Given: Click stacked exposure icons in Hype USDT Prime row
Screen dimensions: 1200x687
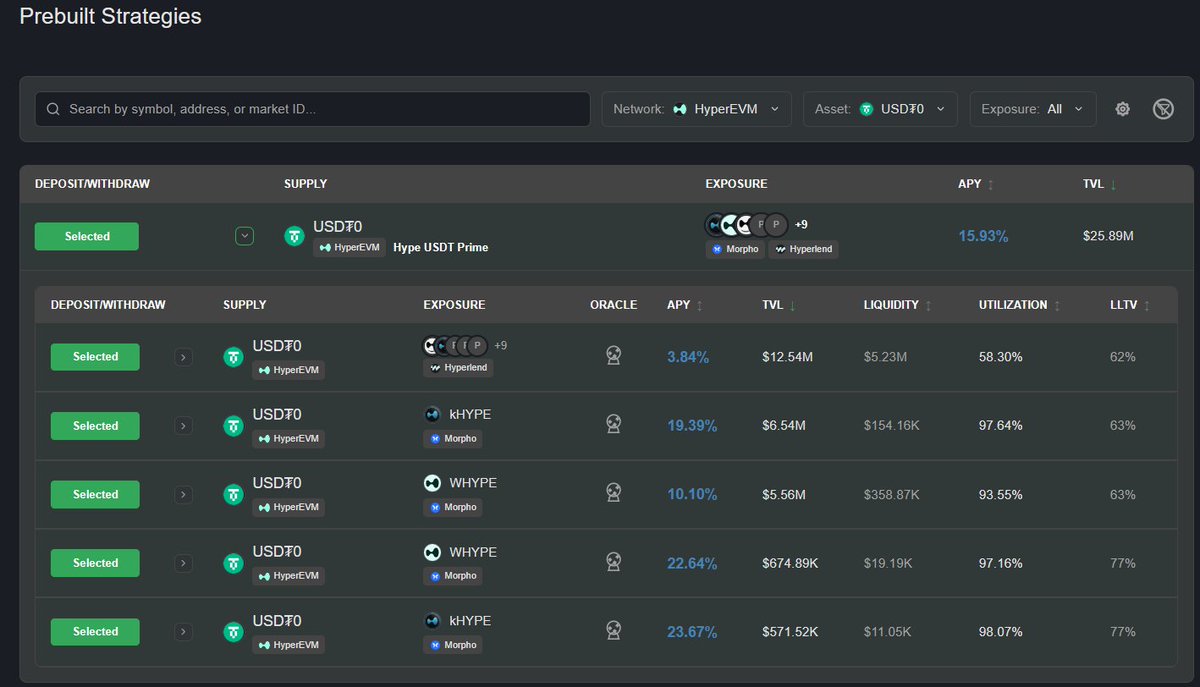Looking at the screenshot, I should [x=746, y=224].
